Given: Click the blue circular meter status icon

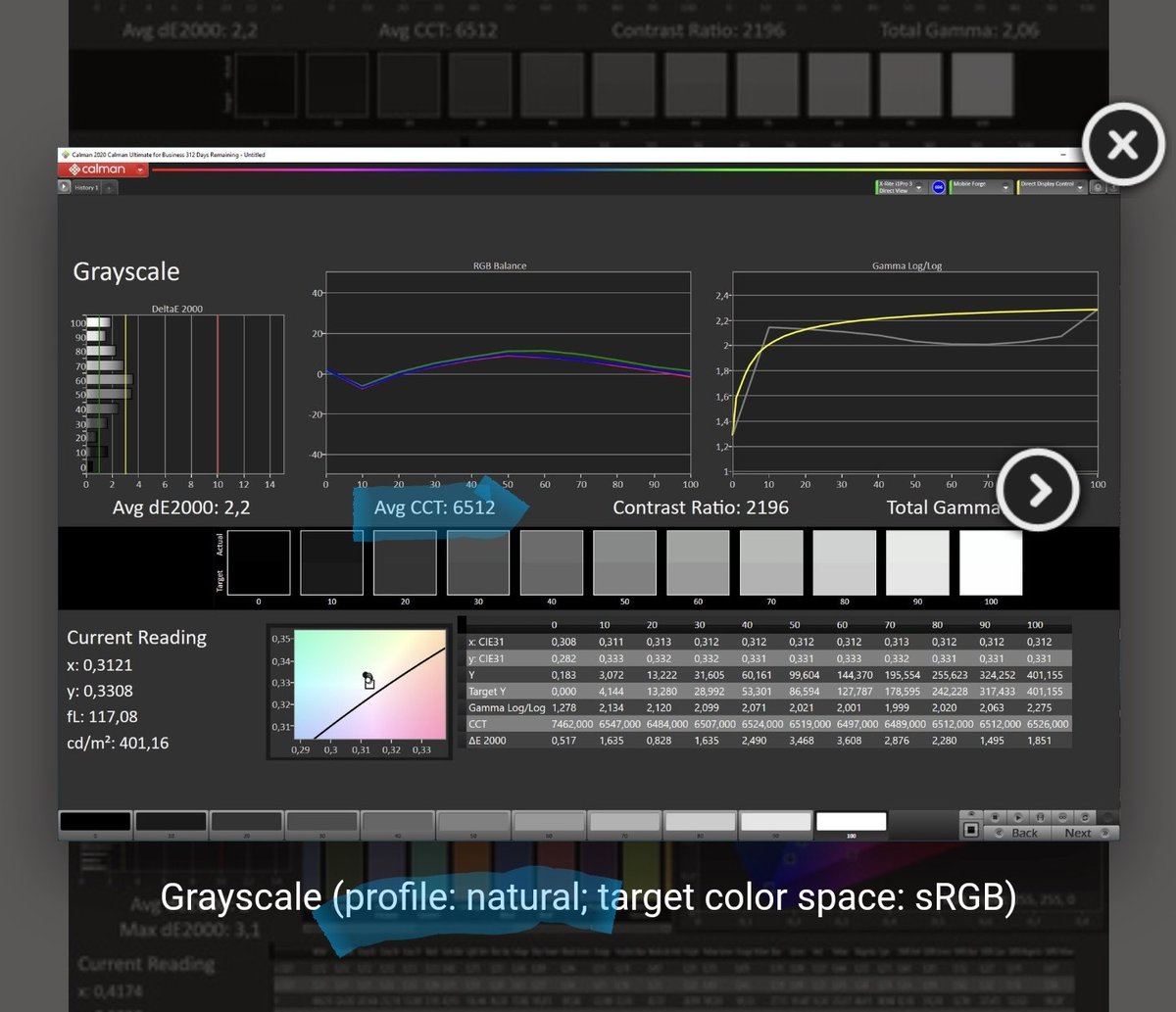Looking at the screenshot, I should pyautogui.click(x=939, y=186).
